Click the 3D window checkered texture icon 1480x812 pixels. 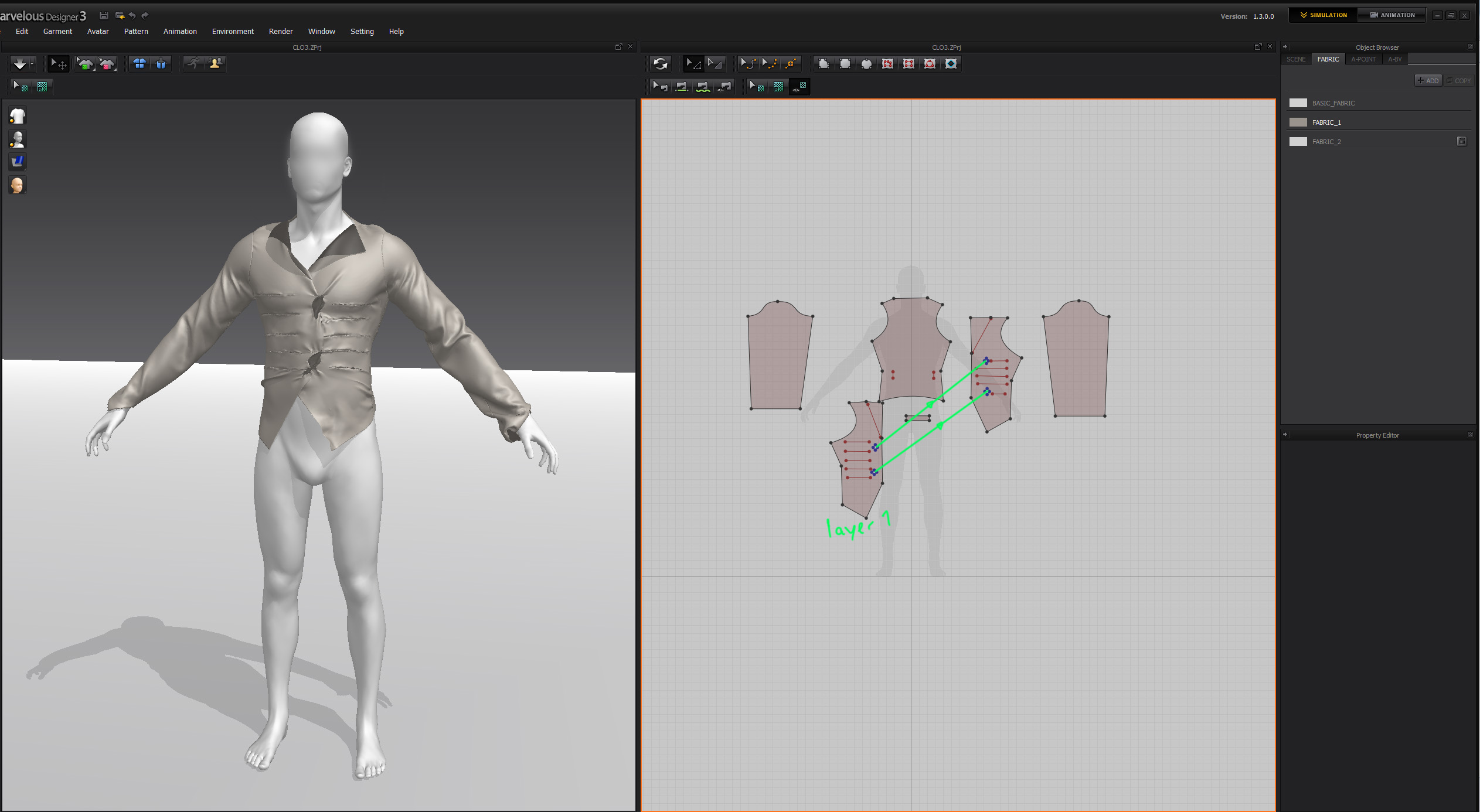(x=42, y=87)
